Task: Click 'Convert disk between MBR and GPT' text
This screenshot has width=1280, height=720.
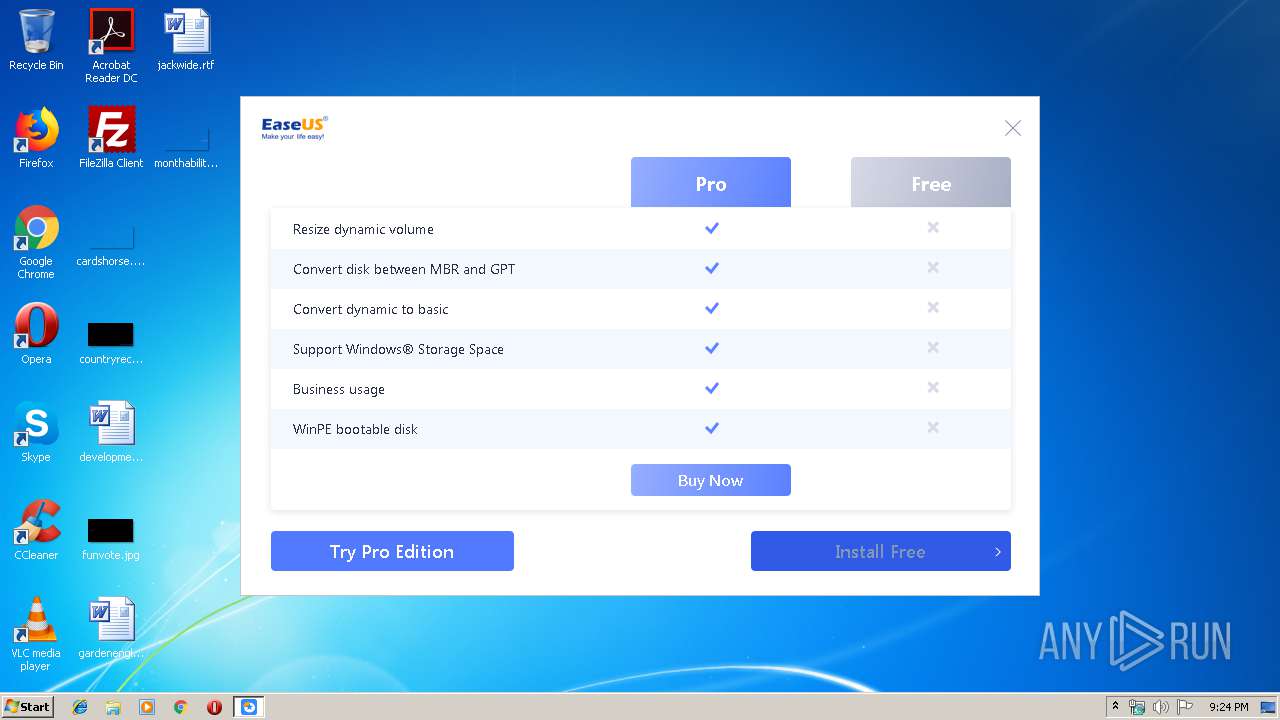Action: click(404, 269)
